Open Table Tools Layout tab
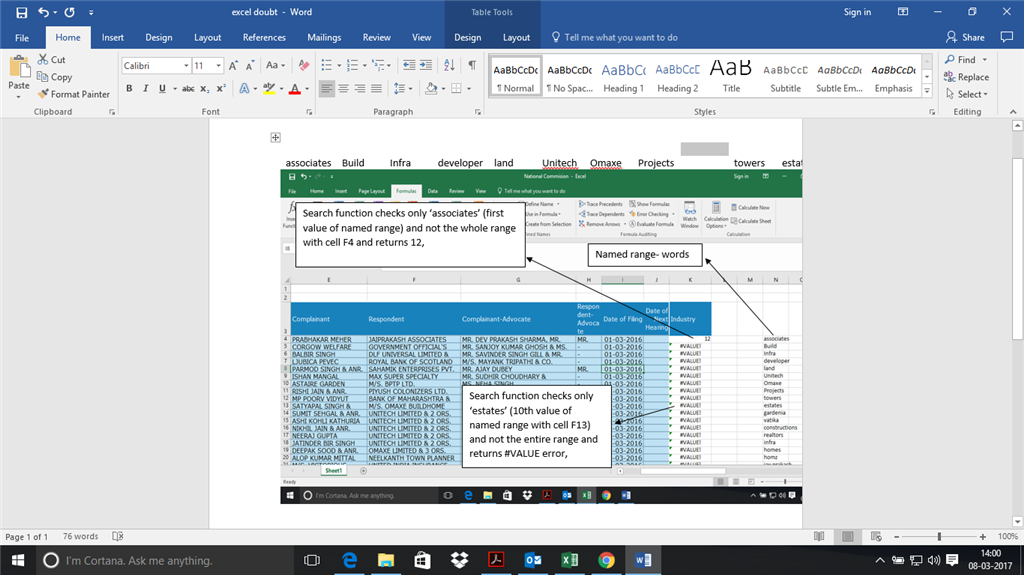The height and width of the screenshot is (575, 1024). 516,37
